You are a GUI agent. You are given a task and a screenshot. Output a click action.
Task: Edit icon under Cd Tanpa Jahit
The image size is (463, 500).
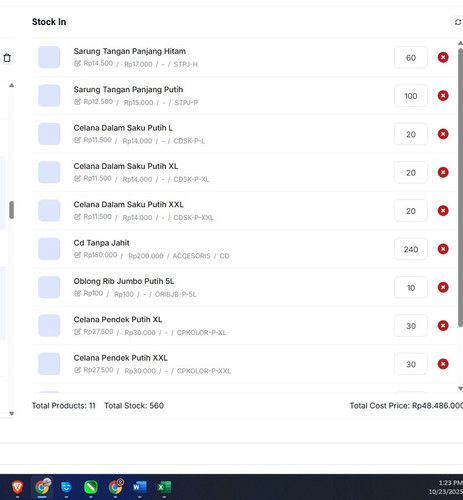pyautogui.click(x=77, y=255)
